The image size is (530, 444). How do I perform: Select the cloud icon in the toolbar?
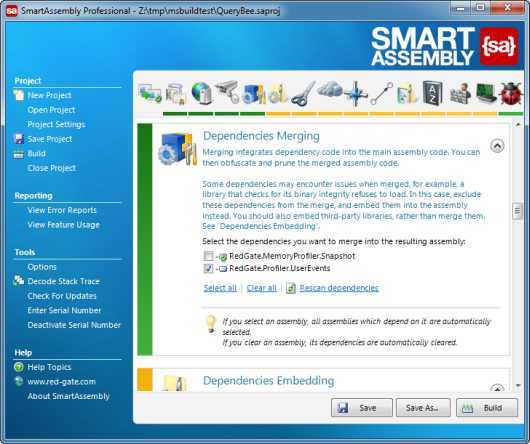[329, 89]
